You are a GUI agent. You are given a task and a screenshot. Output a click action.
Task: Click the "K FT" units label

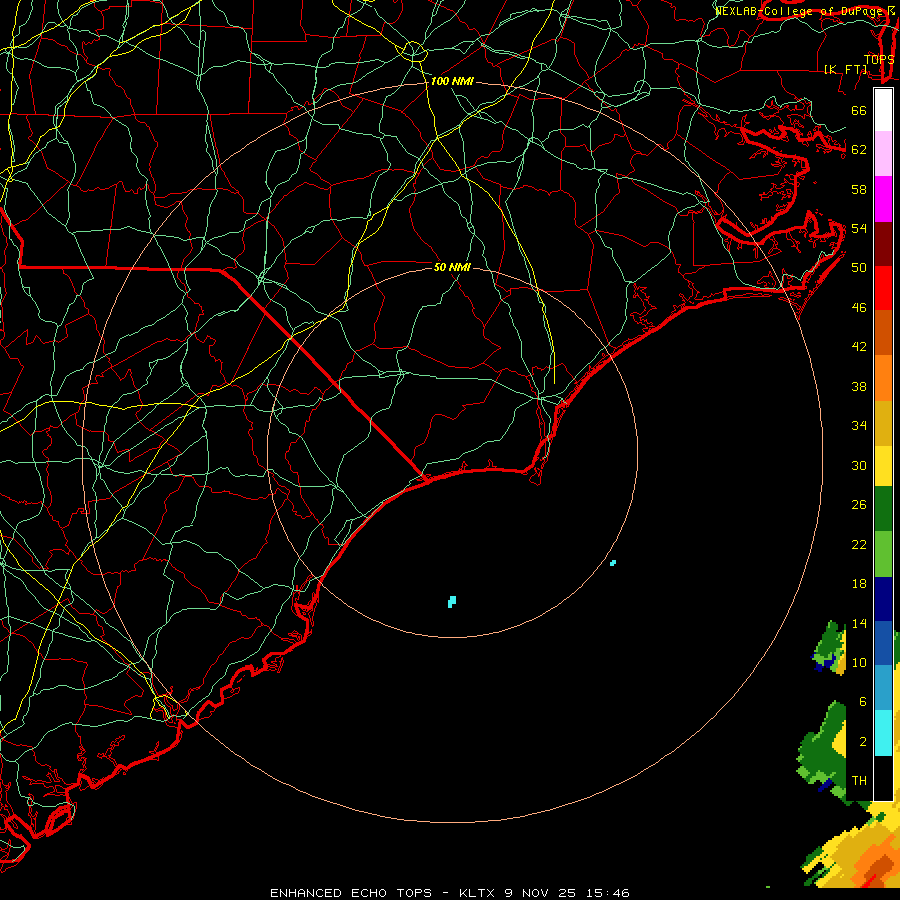click(845, 69)
